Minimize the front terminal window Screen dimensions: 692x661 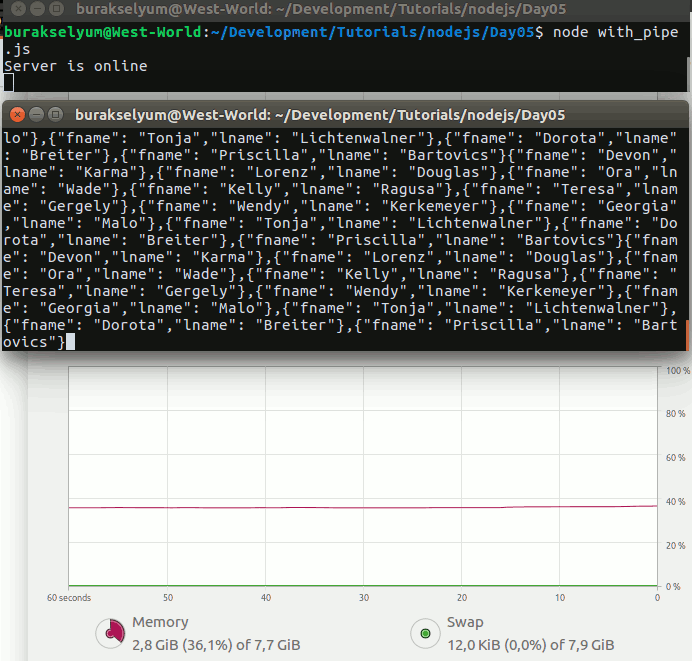[36, 115]
